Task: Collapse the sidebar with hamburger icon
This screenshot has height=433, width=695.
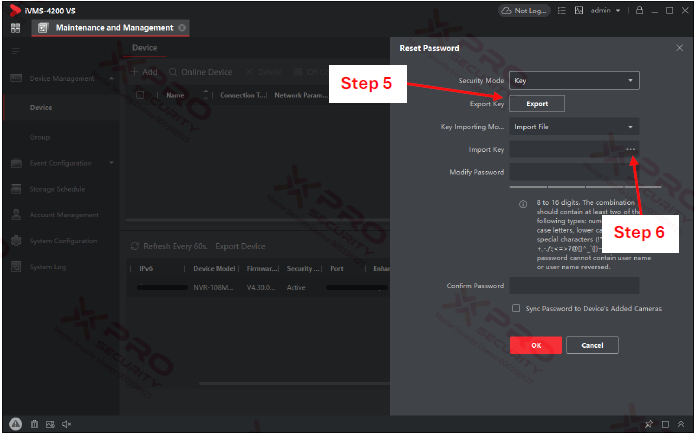Action: 16,51
